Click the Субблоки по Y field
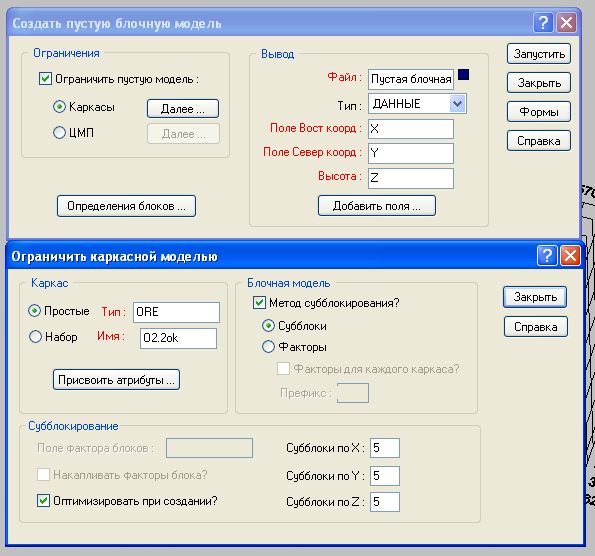The width and height of the screenshot is (595, 556). (385, 476)
